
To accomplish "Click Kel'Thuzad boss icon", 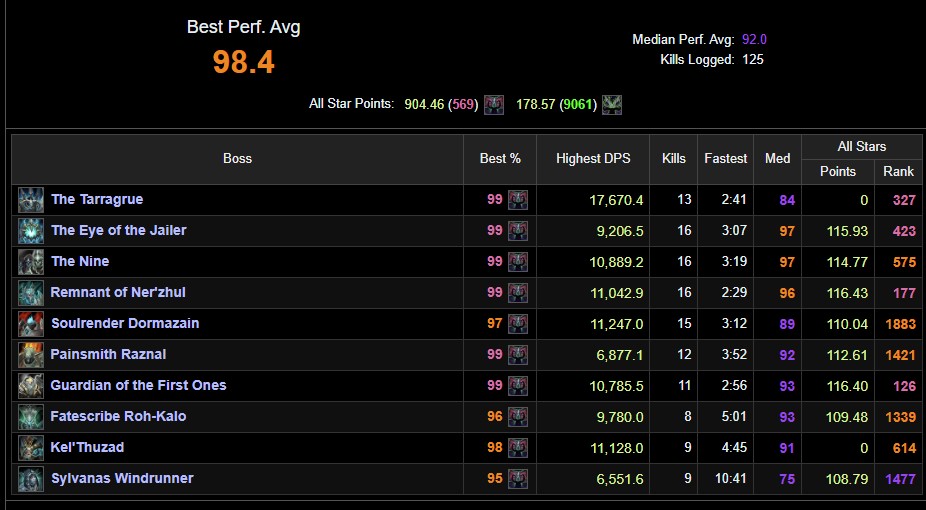I will click(31, 448).
